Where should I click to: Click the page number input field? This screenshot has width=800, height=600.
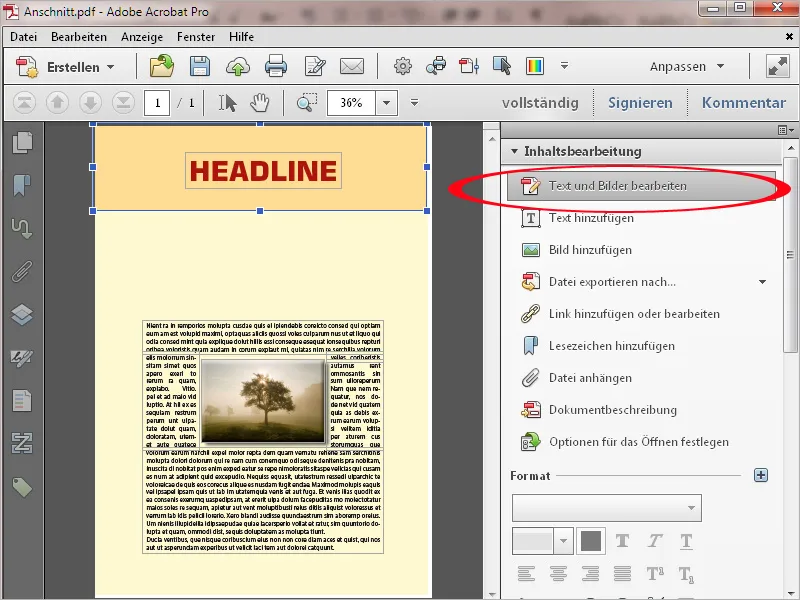pos(157,103)
